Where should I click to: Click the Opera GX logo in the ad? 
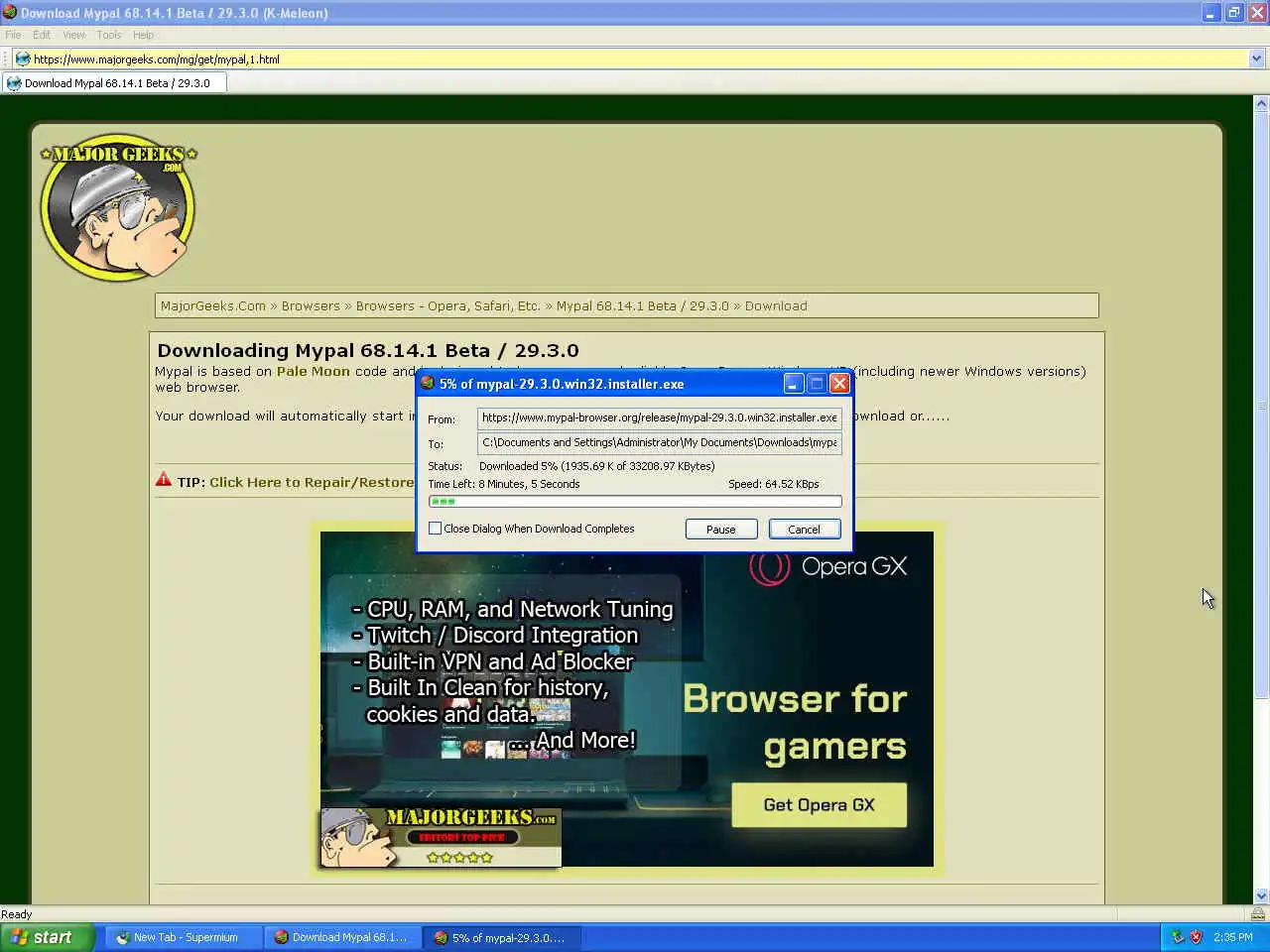click(x=828, y=566)
